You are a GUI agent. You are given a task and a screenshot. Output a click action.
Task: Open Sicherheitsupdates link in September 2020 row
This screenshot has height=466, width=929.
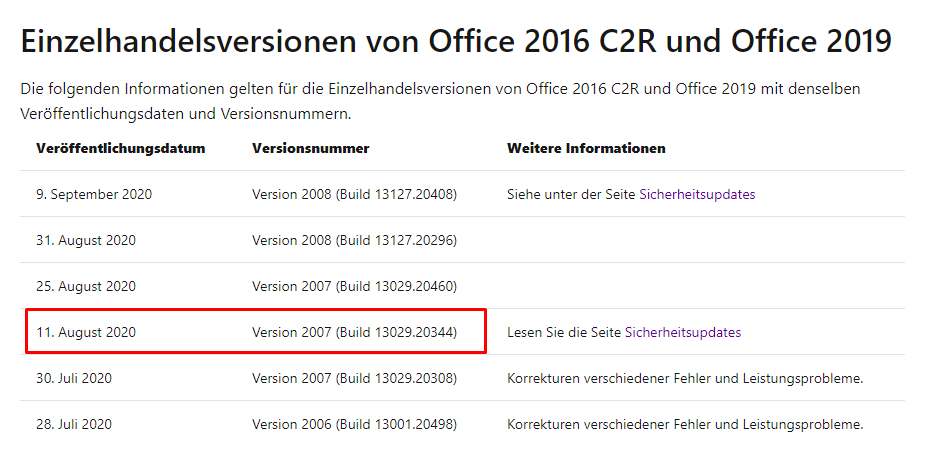click(x=697, y=194)
